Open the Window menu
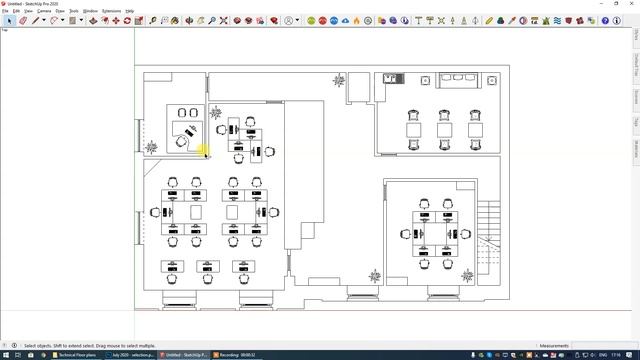 [x=90, y=11]
